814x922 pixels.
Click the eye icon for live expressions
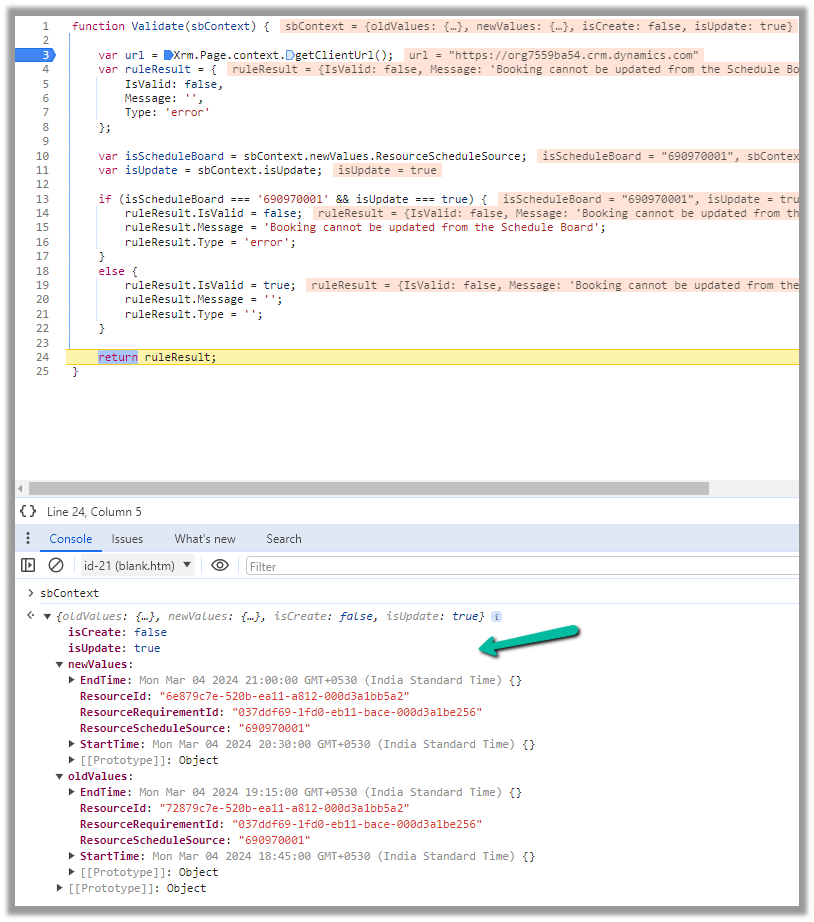click(220, 566)
